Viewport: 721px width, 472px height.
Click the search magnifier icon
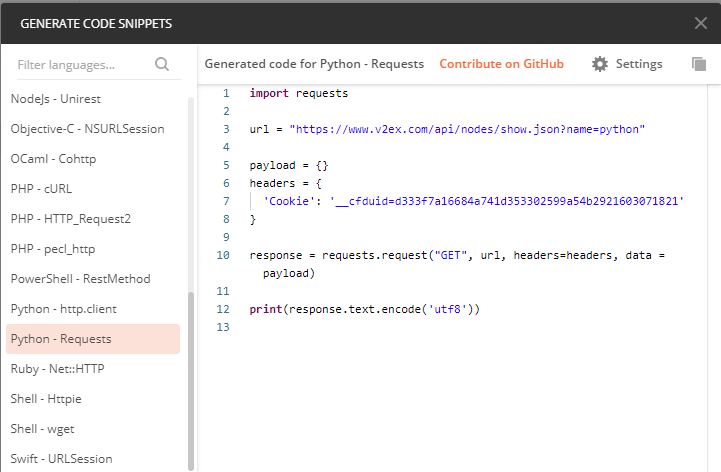[162, 64]
